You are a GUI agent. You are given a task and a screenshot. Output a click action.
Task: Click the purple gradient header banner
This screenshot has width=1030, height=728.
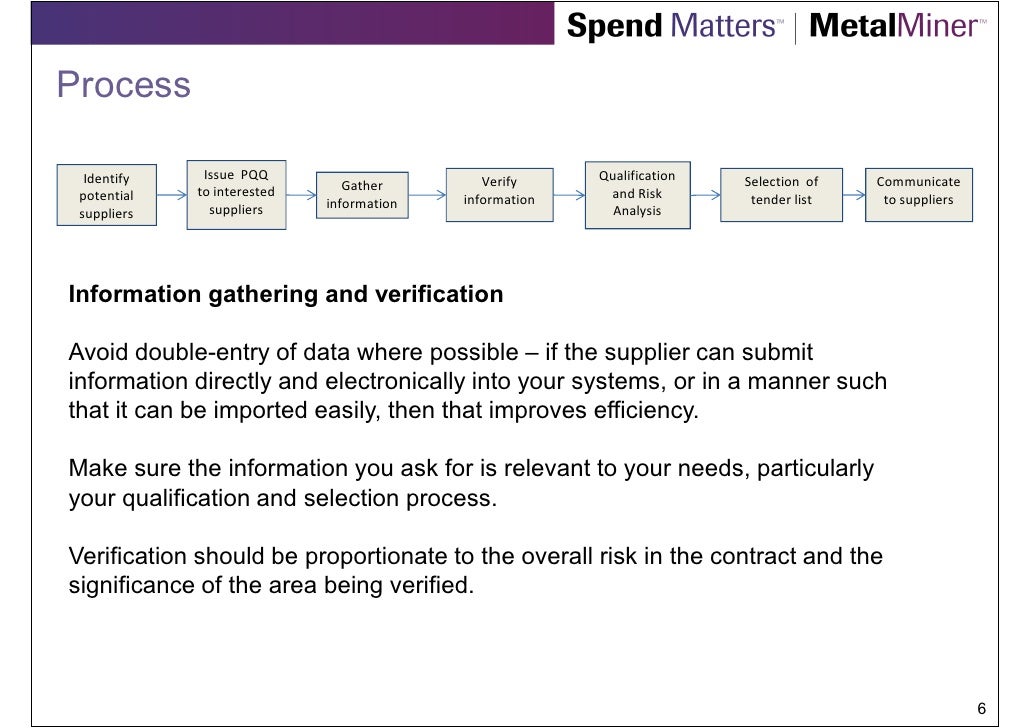click(x=293, y=23)
